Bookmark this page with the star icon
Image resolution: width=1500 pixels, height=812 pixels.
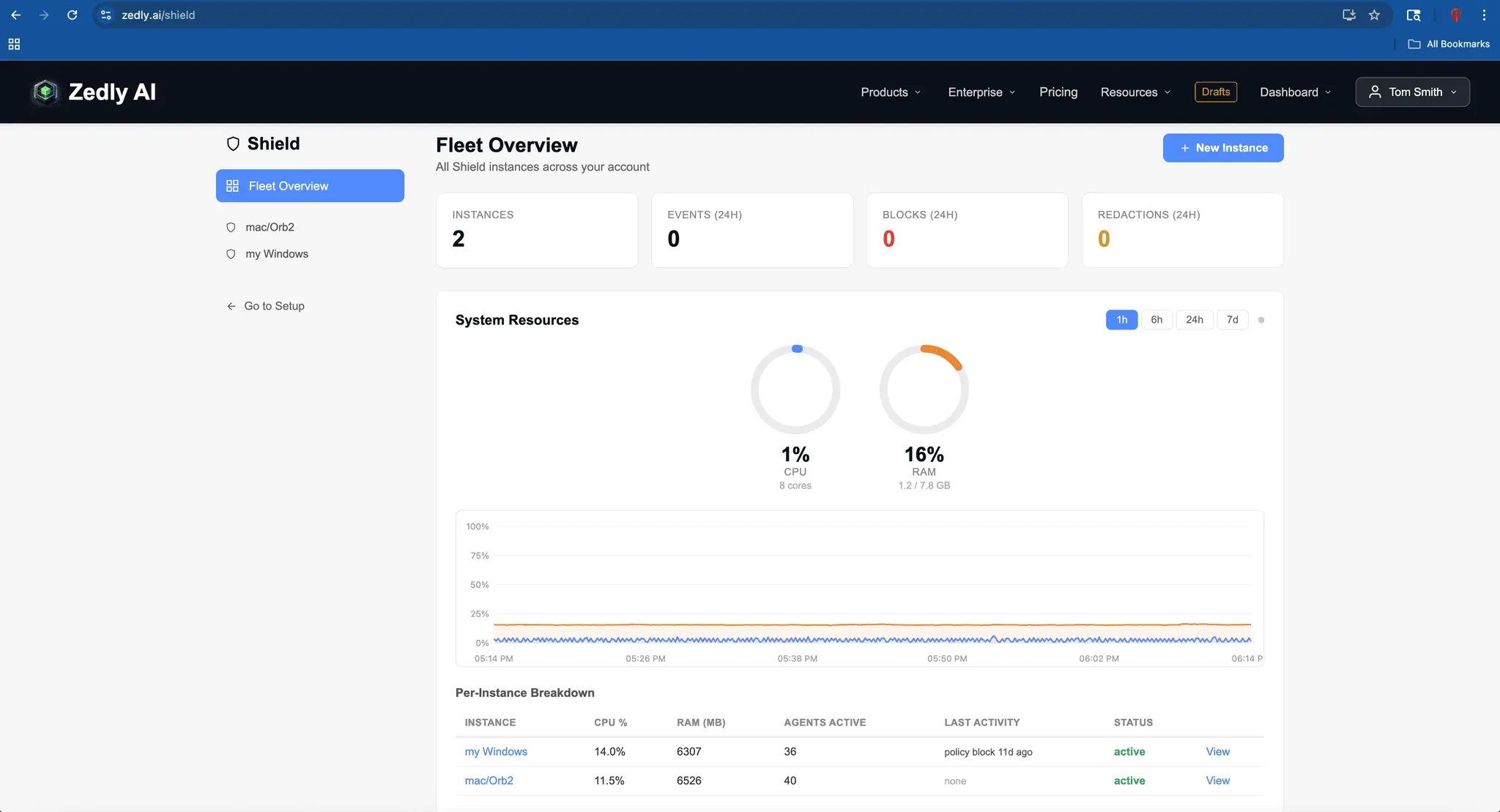(1374, 15)
